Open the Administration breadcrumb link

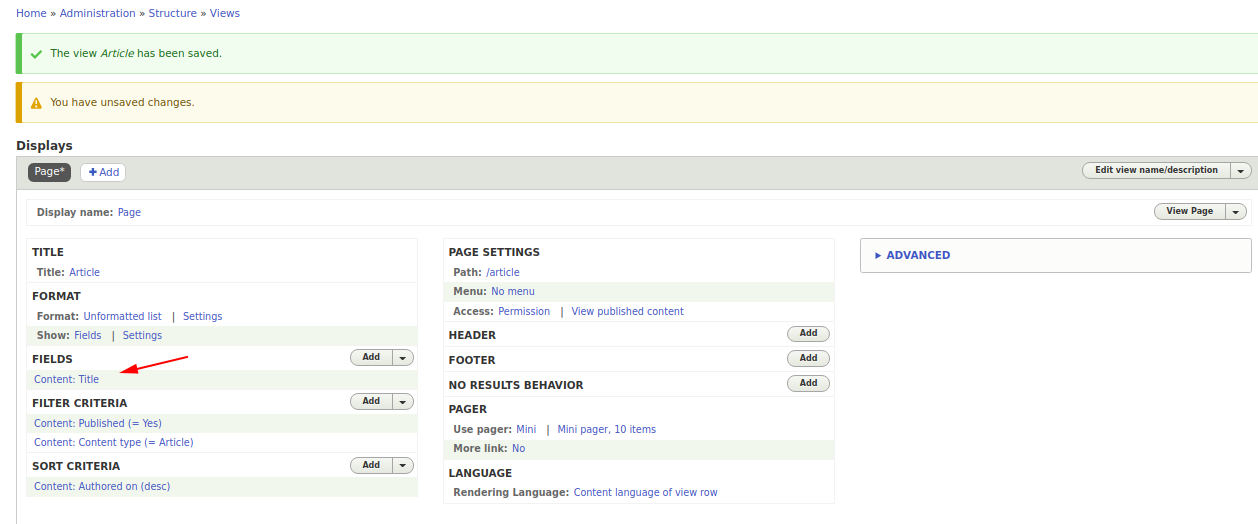coord(97,13)
